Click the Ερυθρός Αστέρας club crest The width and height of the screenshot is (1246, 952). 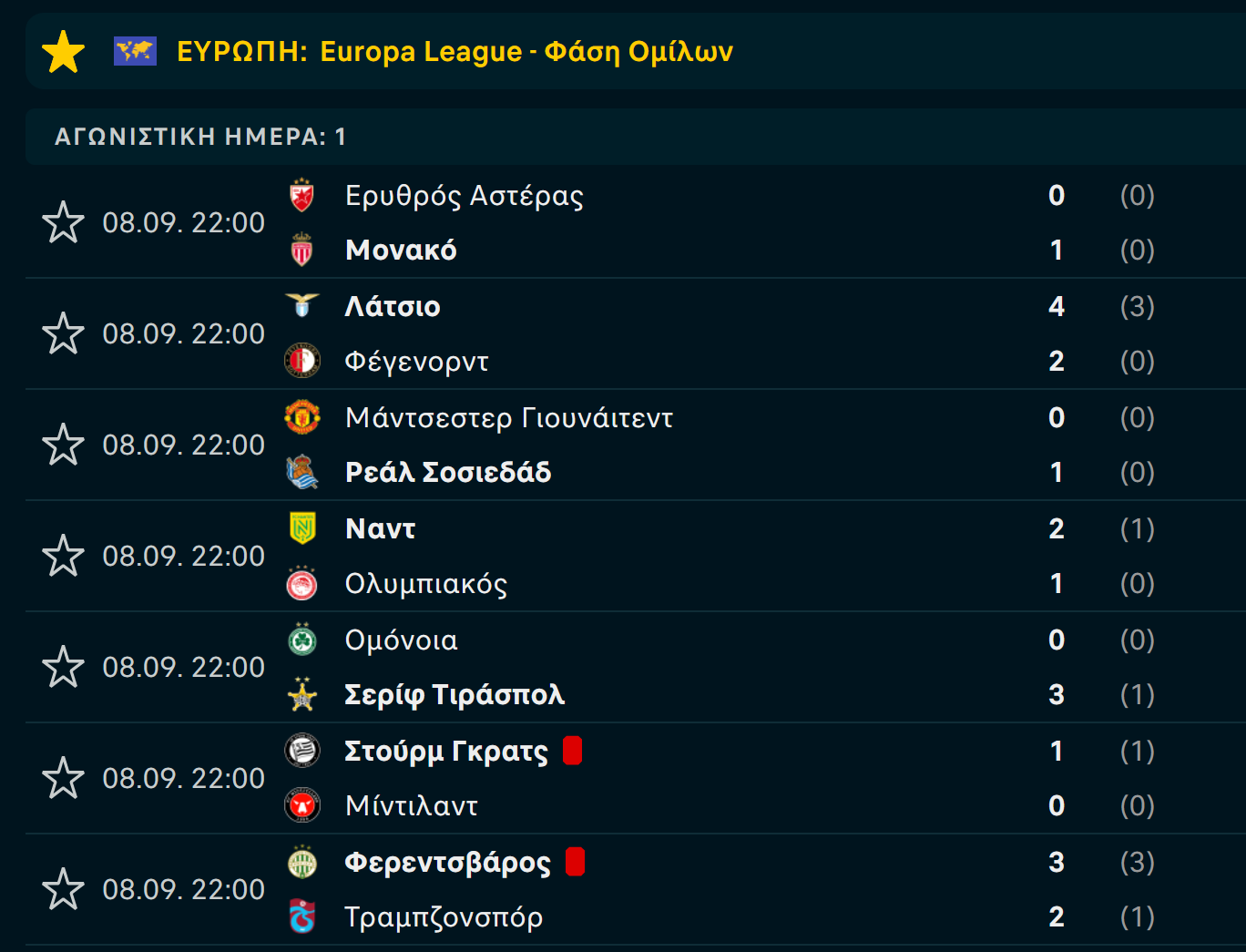301,195
